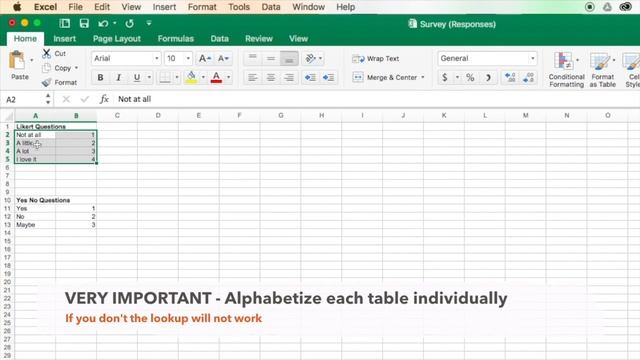This screenshot has height=360, width=640.
Task: Increase font size with large A
Action: coord(204,58)
